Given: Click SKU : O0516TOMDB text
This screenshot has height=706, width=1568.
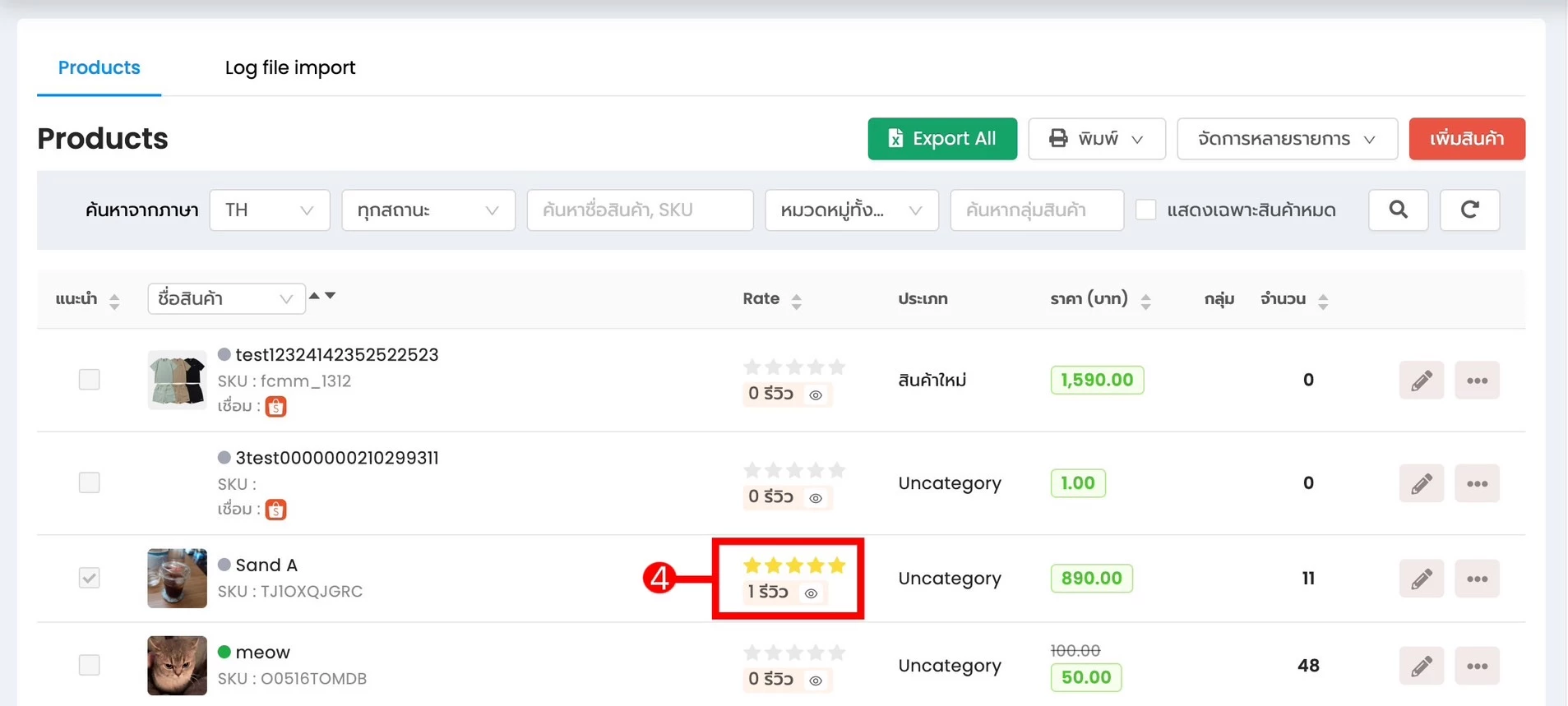Looking at the screenshot, I should (292, 678).
